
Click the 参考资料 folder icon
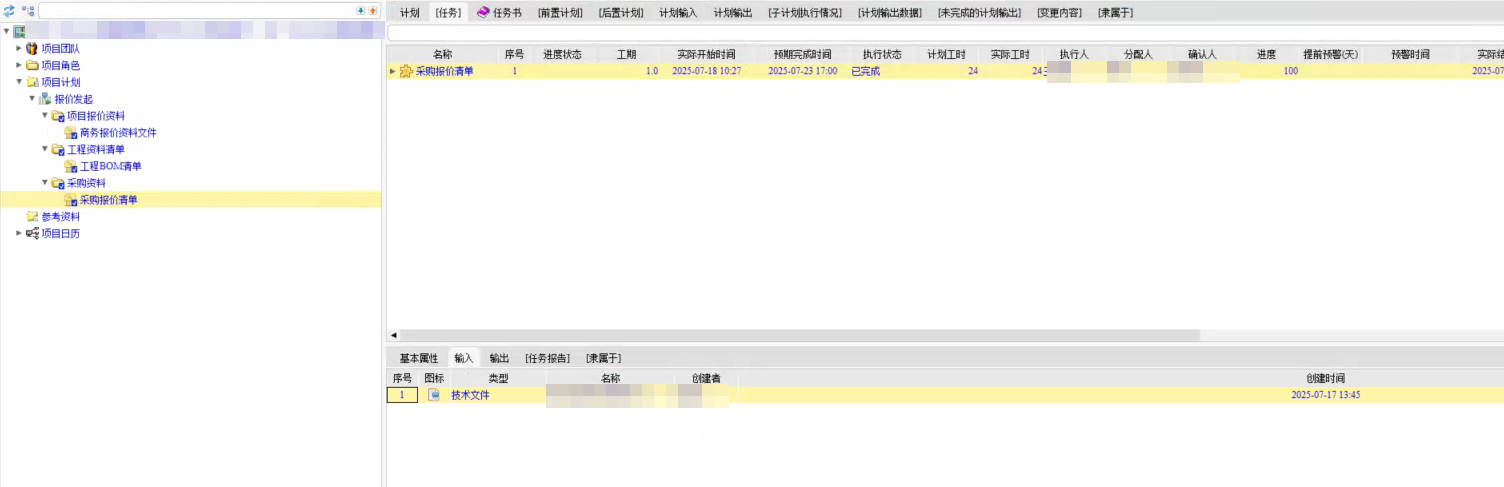(32, 217)
